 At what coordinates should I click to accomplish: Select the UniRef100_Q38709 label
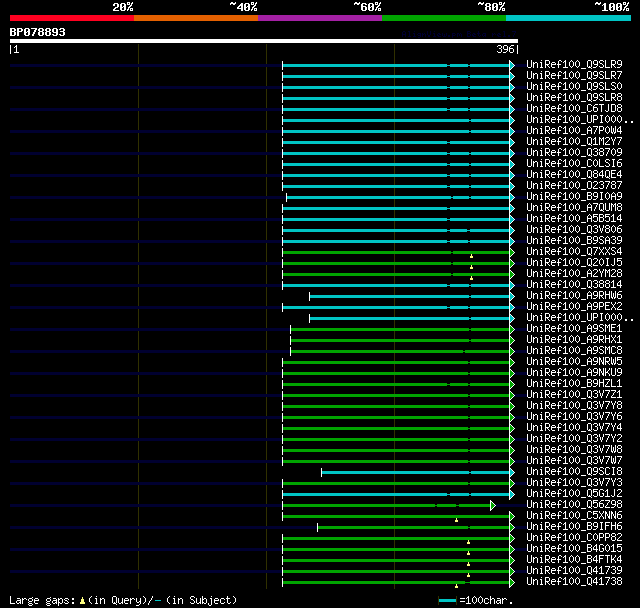(574, 152)
